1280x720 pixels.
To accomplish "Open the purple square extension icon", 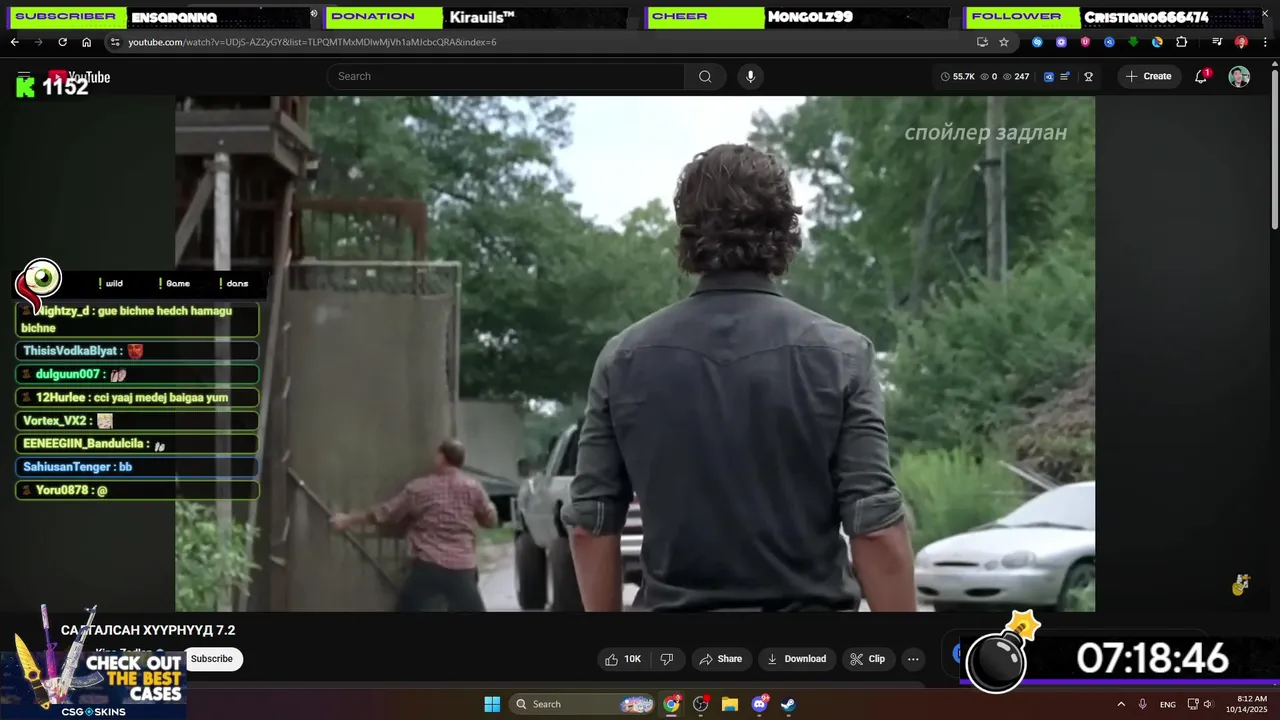I will click(1061, 42).
